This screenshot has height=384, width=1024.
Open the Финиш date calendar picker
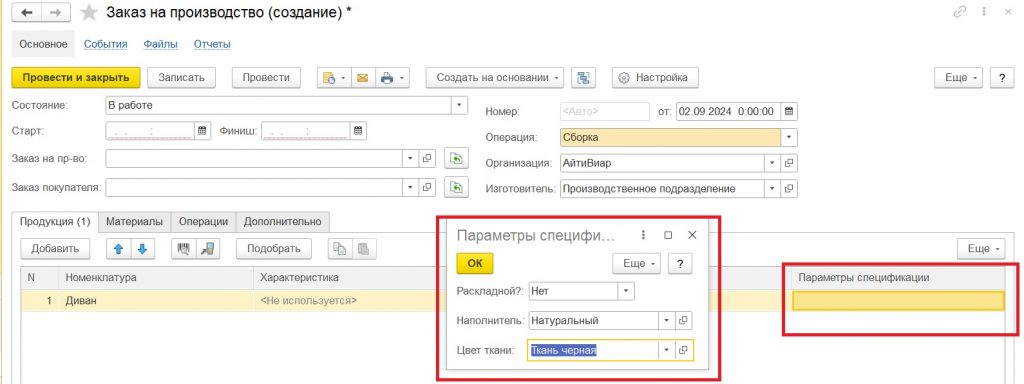(x=358, y=131)
